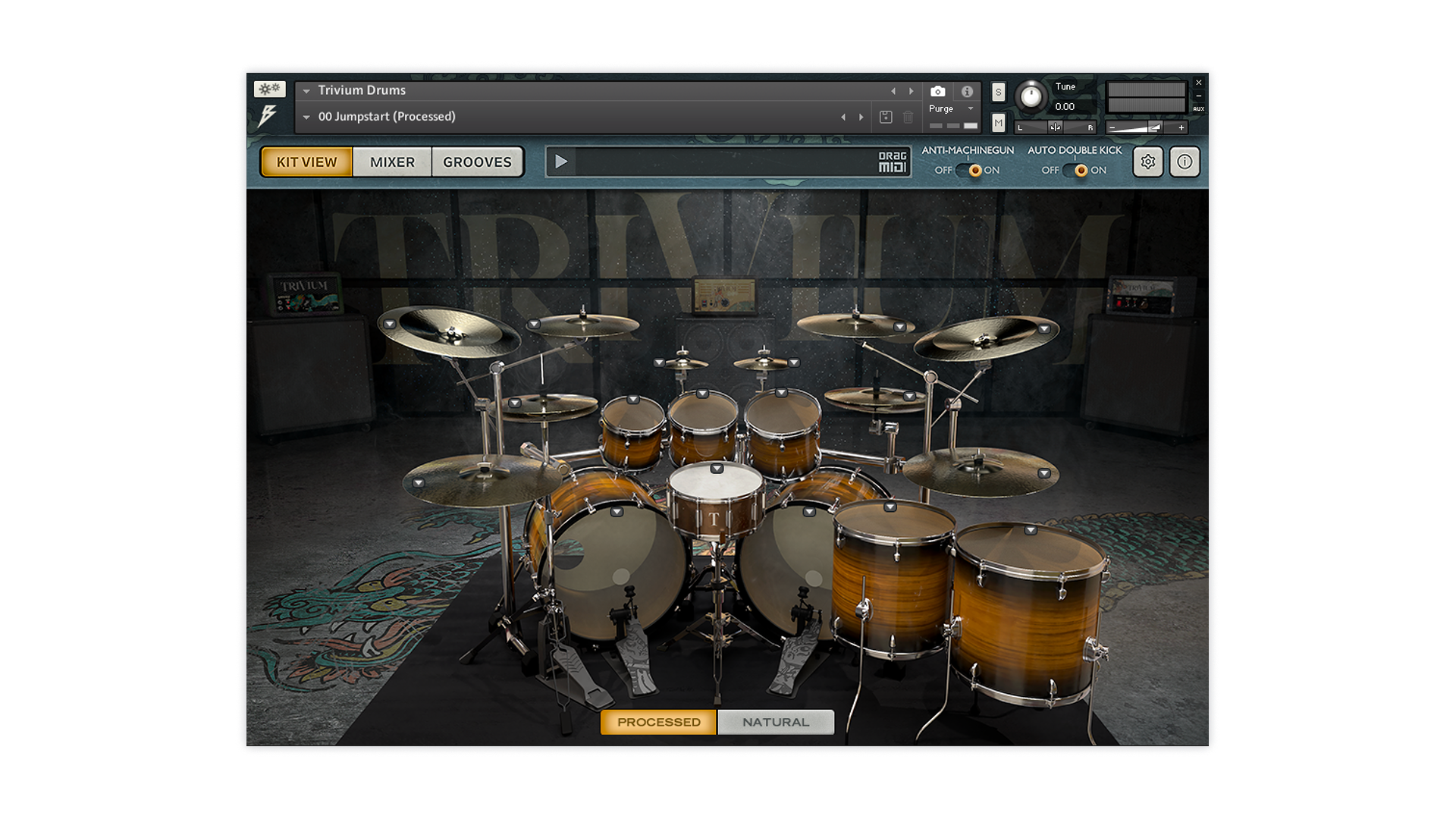1456x819 pixels.
Task: Open the left rack tom dropdown arrow
Action: [x=633, y=400]
